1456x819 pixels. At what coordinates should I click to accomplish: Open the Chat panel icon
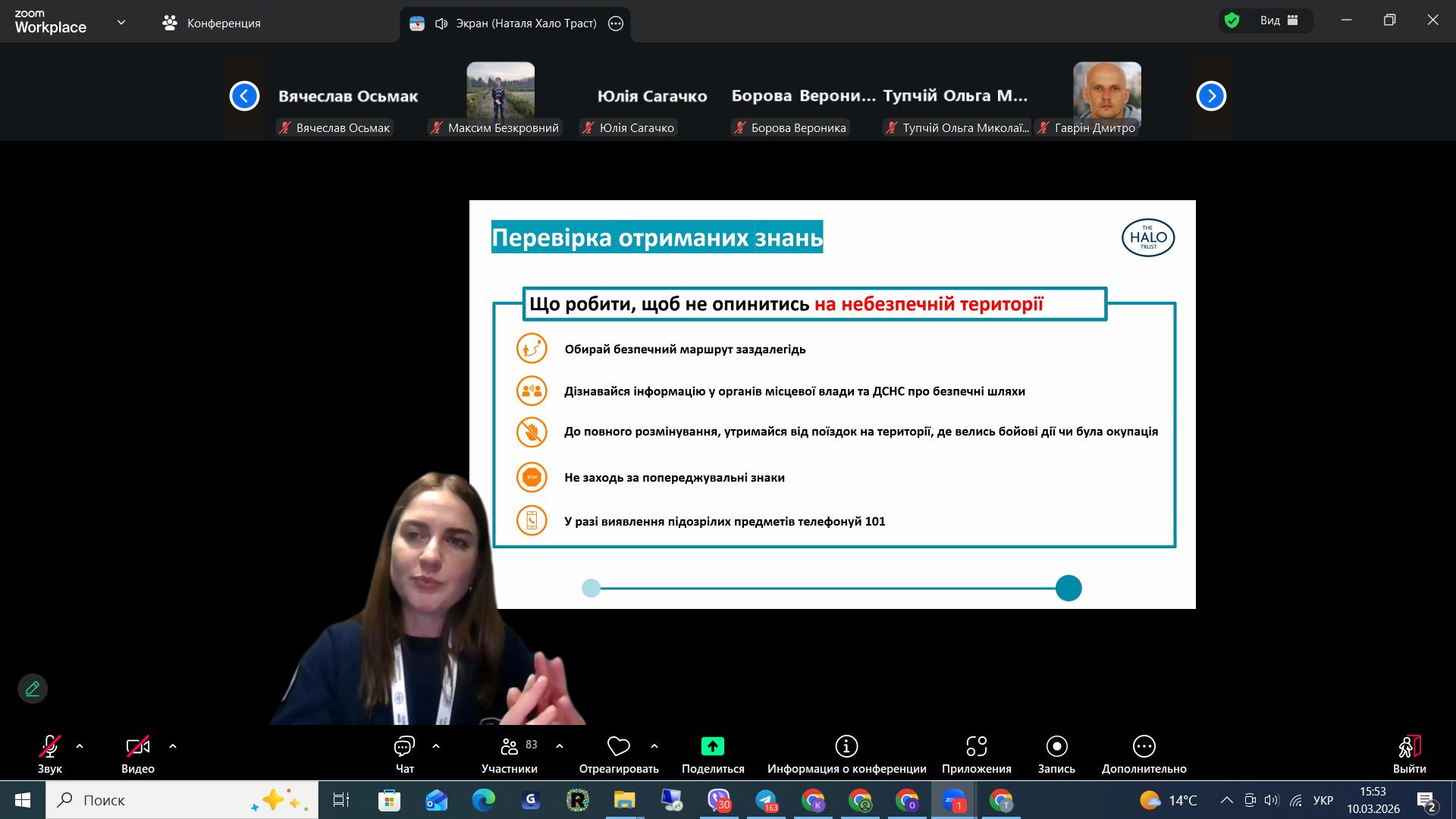(x=404, y=747)
